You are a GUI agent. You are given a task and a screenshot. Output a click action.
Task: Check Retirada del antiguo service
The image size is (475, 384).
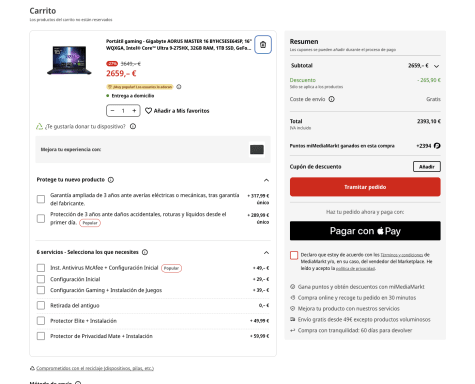coord(41,305)
